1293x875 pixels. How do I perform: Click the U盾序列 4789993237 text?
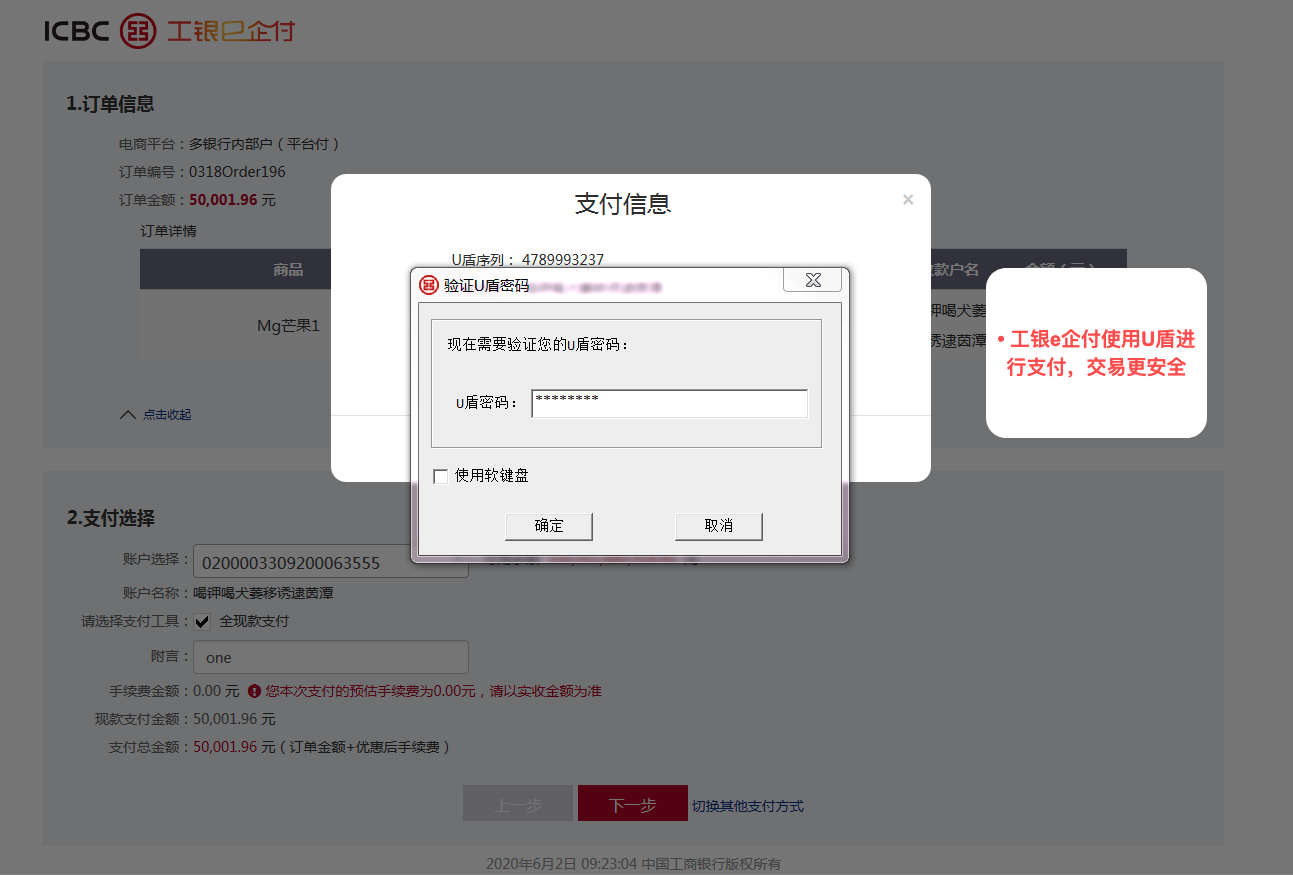[528, 260]
